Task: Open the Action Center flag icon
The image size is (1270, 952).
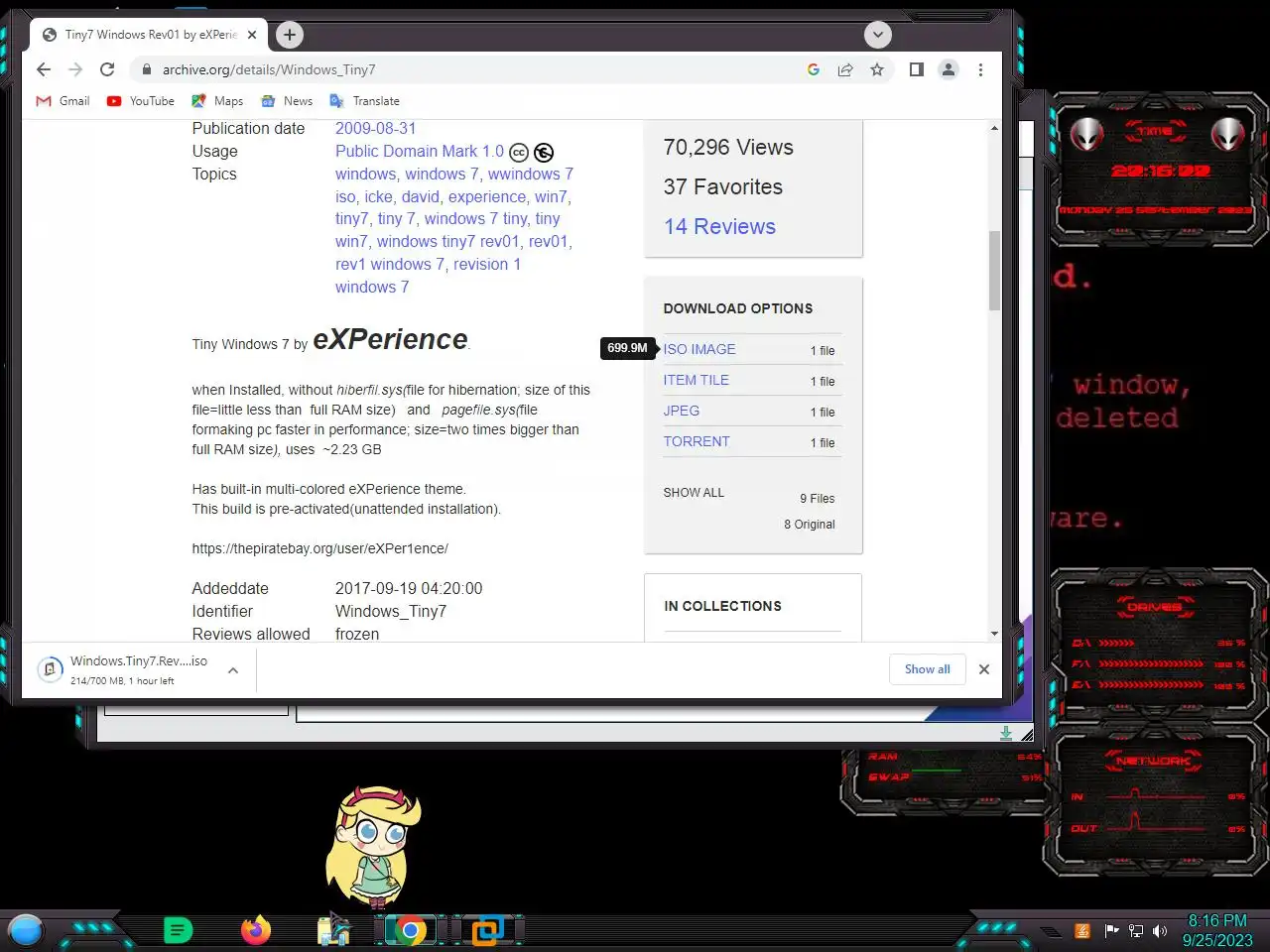Action: click(x=1111, y=930)
